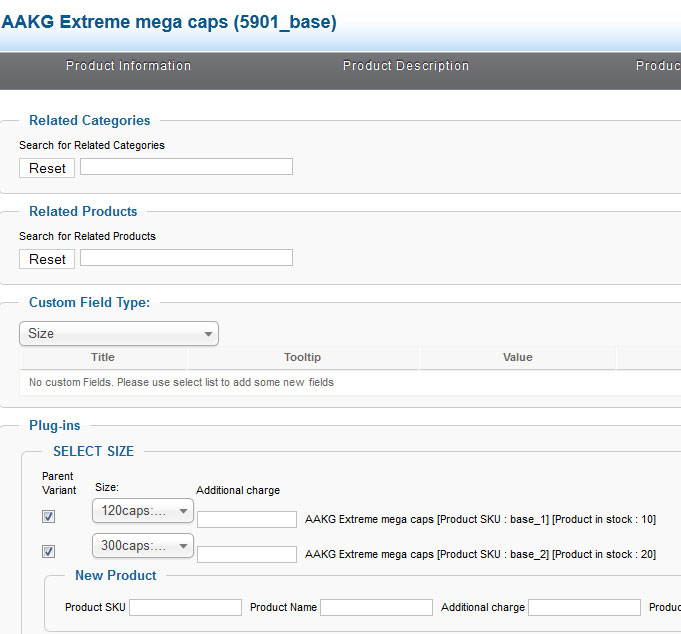Toggle Parent Variant checkbox for base_1 row
Screen dimensions: 681x634
pos(48,516)
